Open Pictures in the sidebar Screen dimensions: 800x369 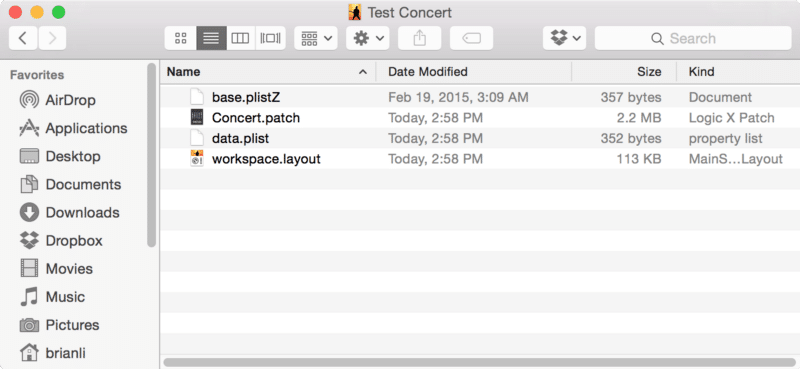[x=59, y=325]
